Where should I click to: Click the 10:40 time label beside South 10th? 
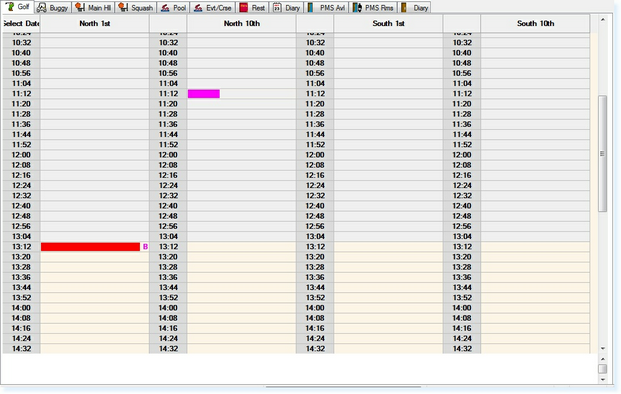click(x=462, y=53)
